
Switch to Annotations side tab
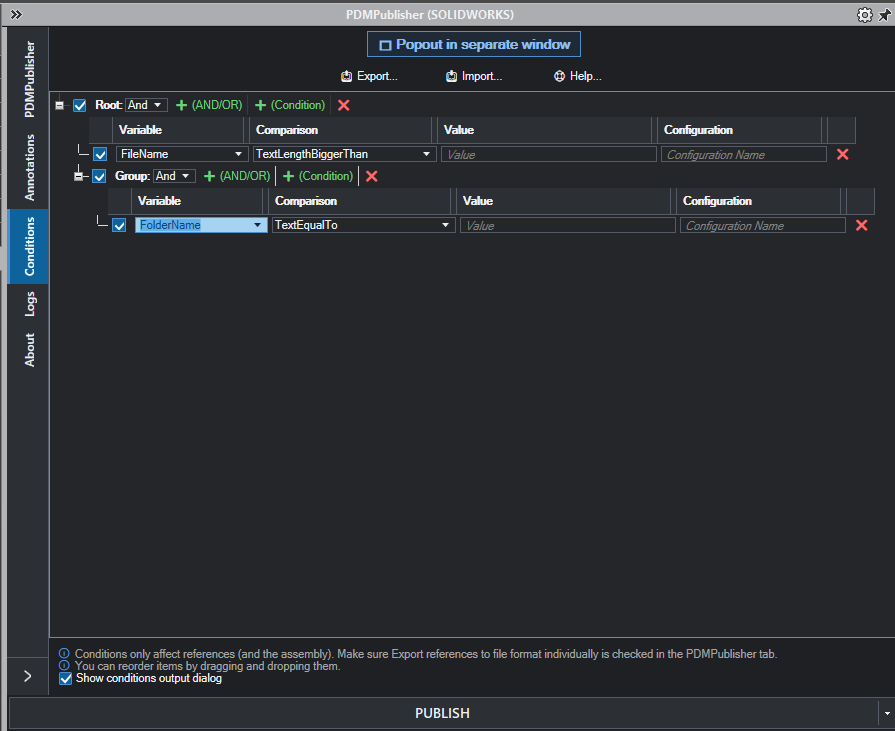(x=29, y=167)
